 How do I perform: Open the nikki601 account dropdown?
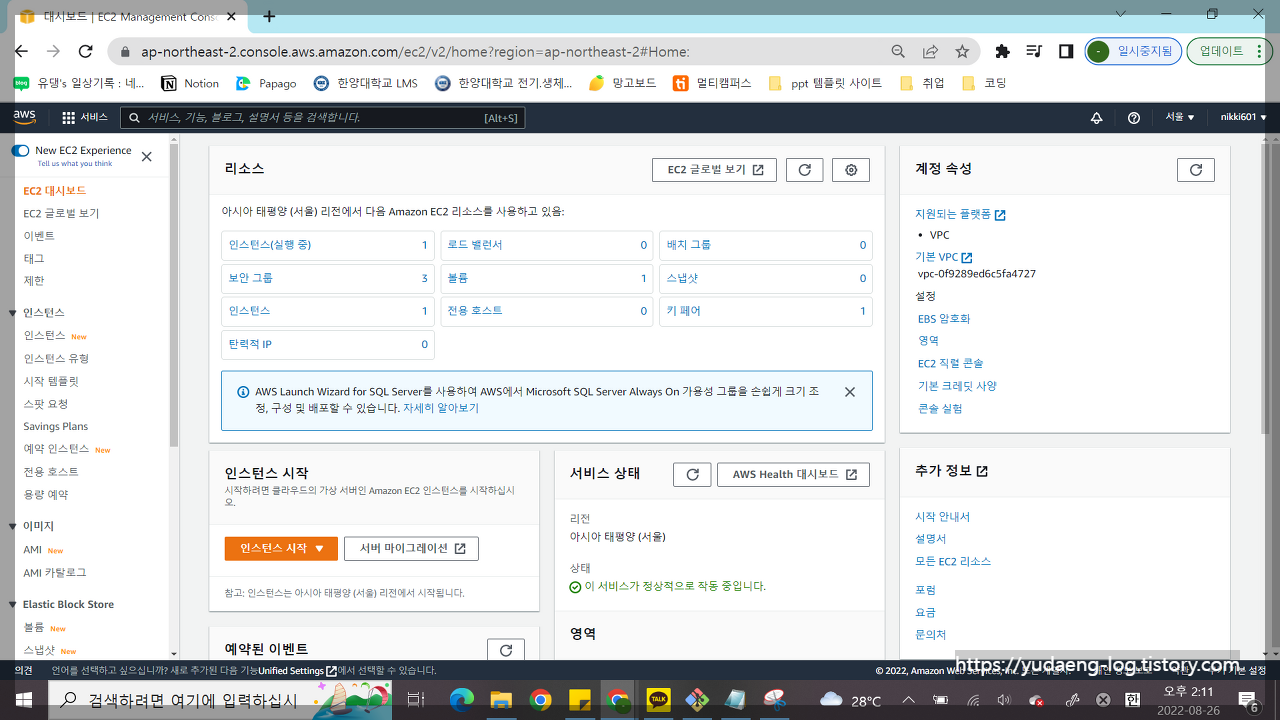pyautogui.click(x=1243, y=118)
